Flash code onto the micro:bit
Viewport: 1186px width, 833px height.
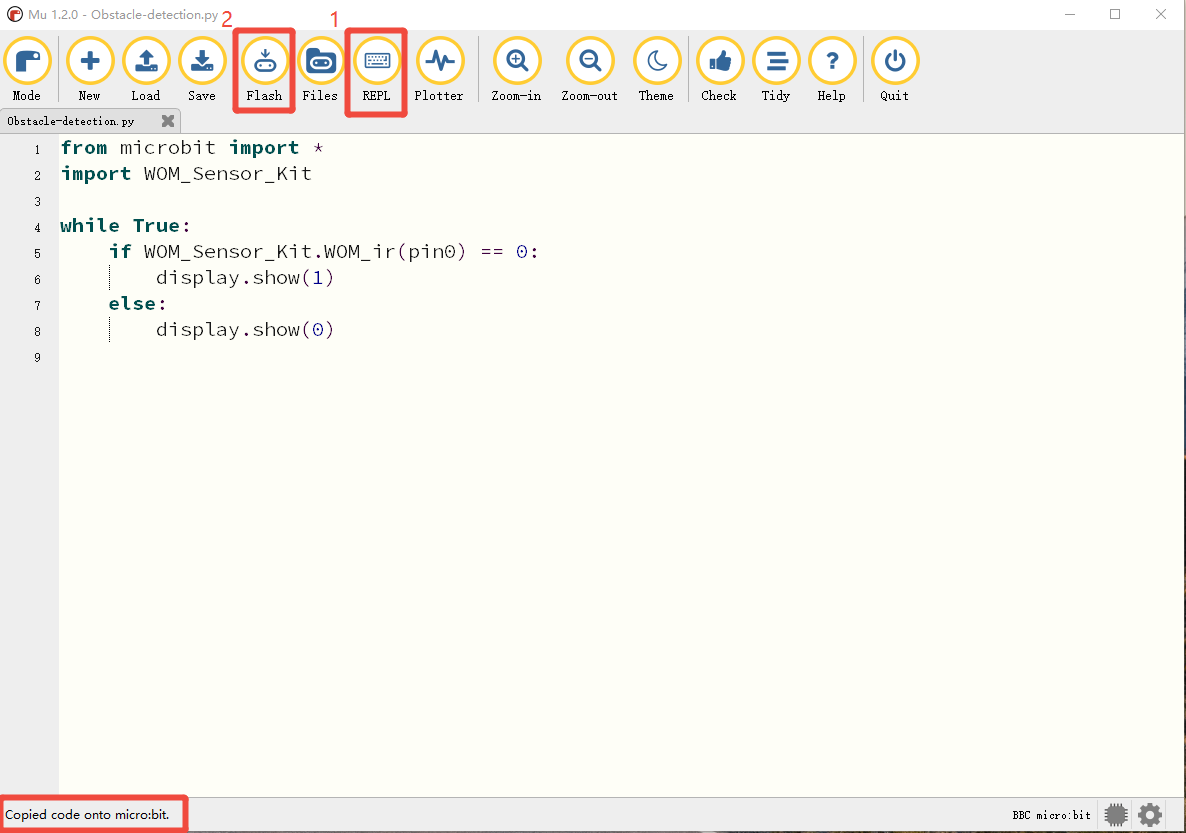pos(264,70)
